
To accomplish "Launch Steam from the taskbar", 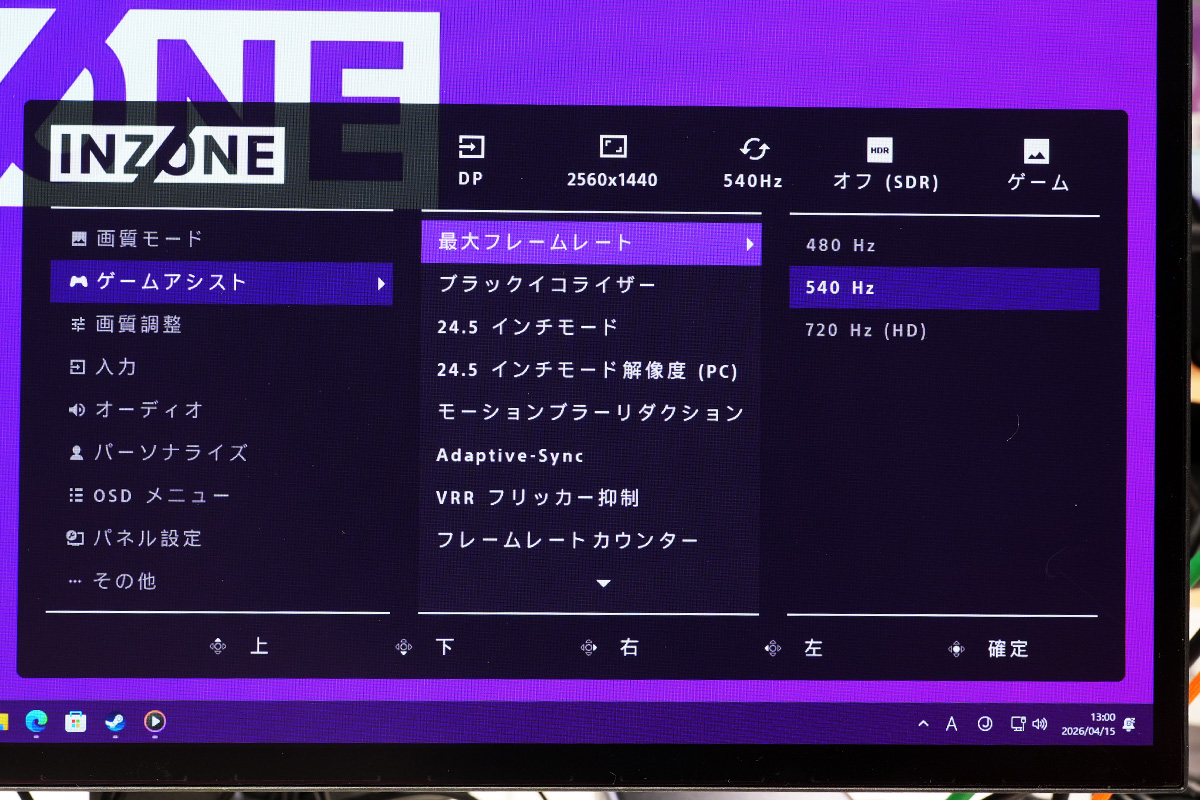I will click(115, 721).
